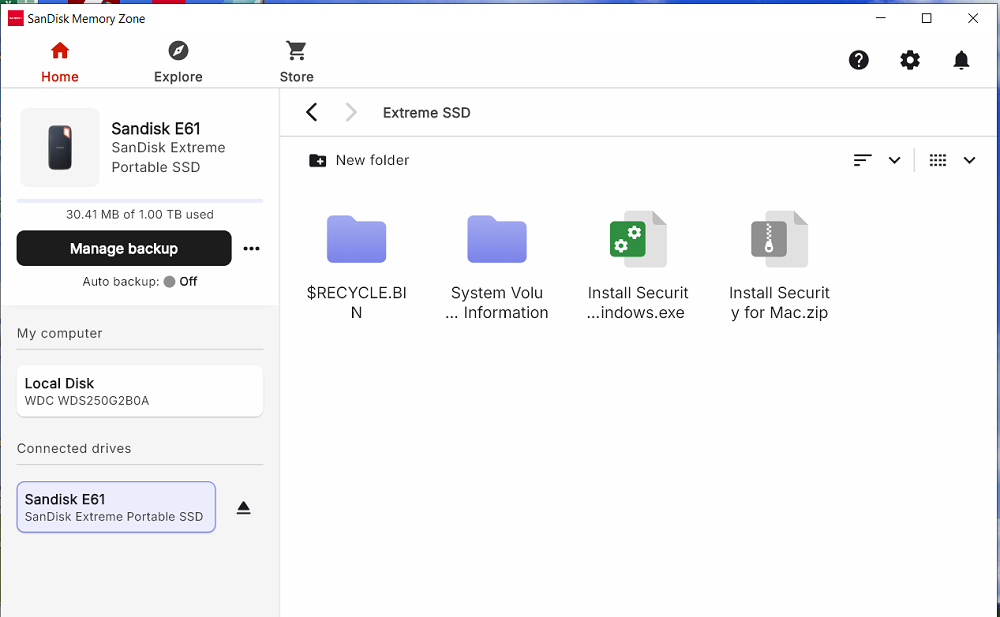This screenshot has width=1000, height=617.
Task: Toggle the Auto backup Off indicator
Action: [180, 281]
